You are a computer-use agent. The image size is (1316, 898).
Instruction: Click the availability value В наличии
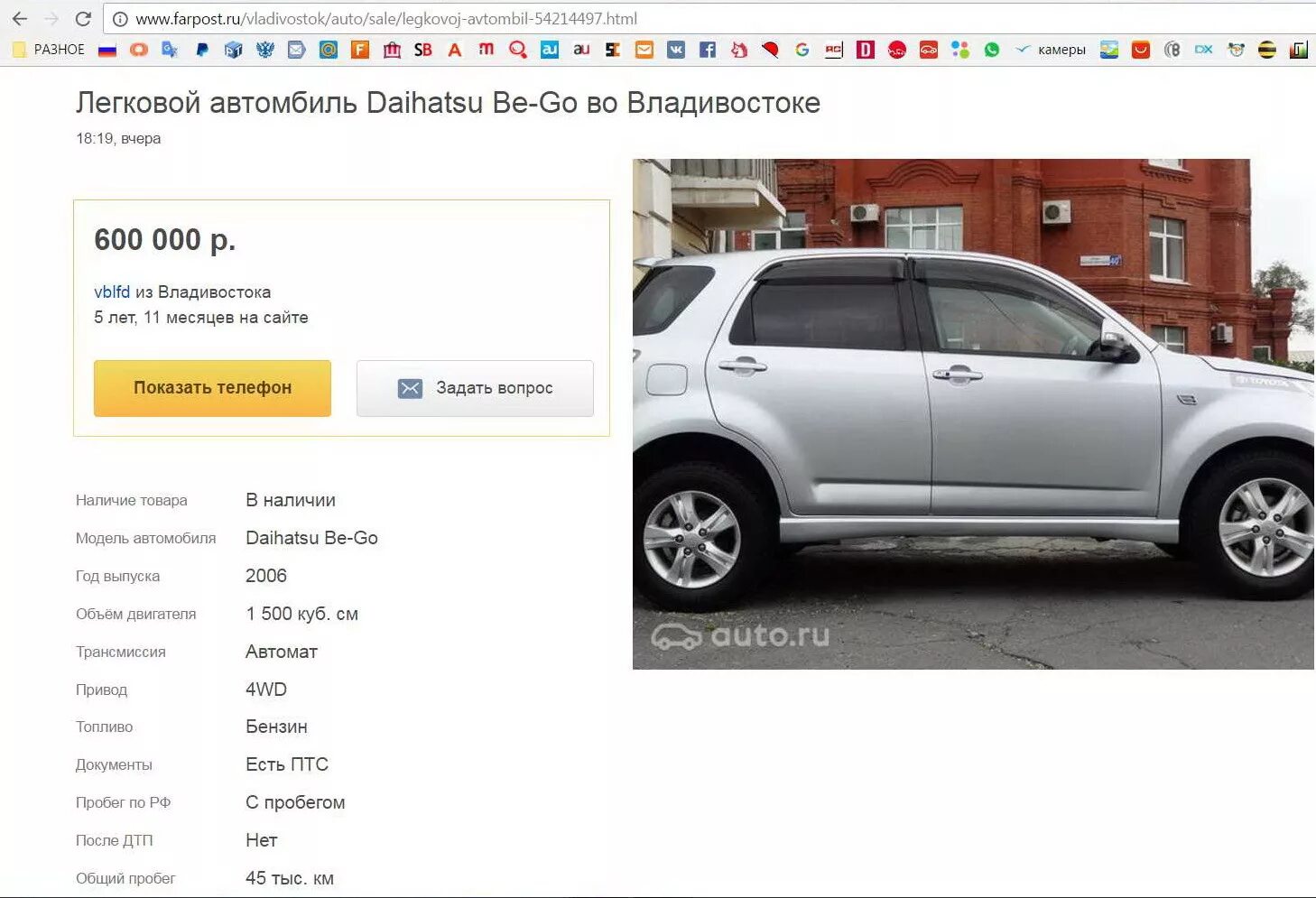click(291, 500)
